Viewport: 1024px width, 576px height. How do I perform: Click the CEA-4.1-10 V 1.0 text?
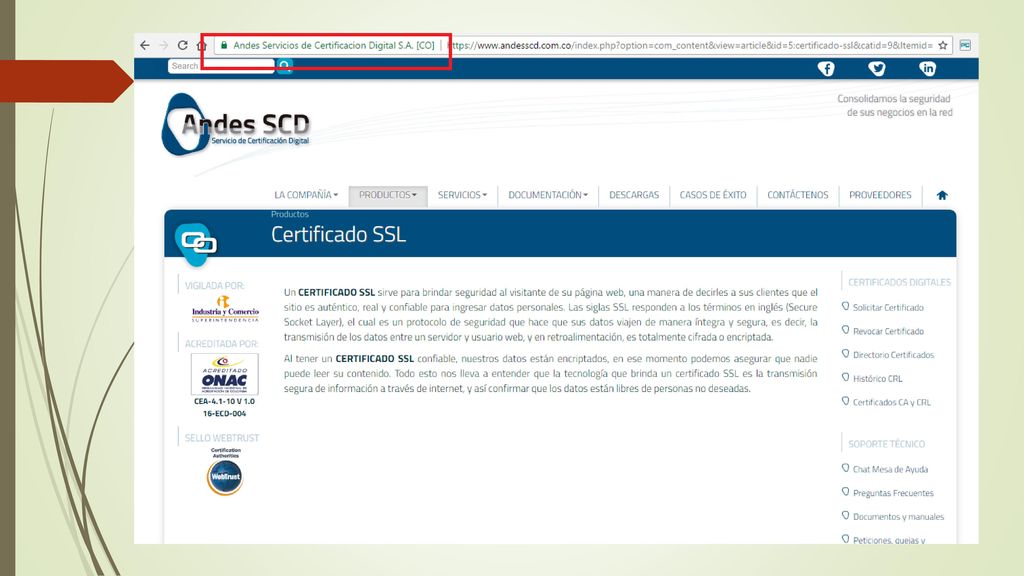point(225,402)
